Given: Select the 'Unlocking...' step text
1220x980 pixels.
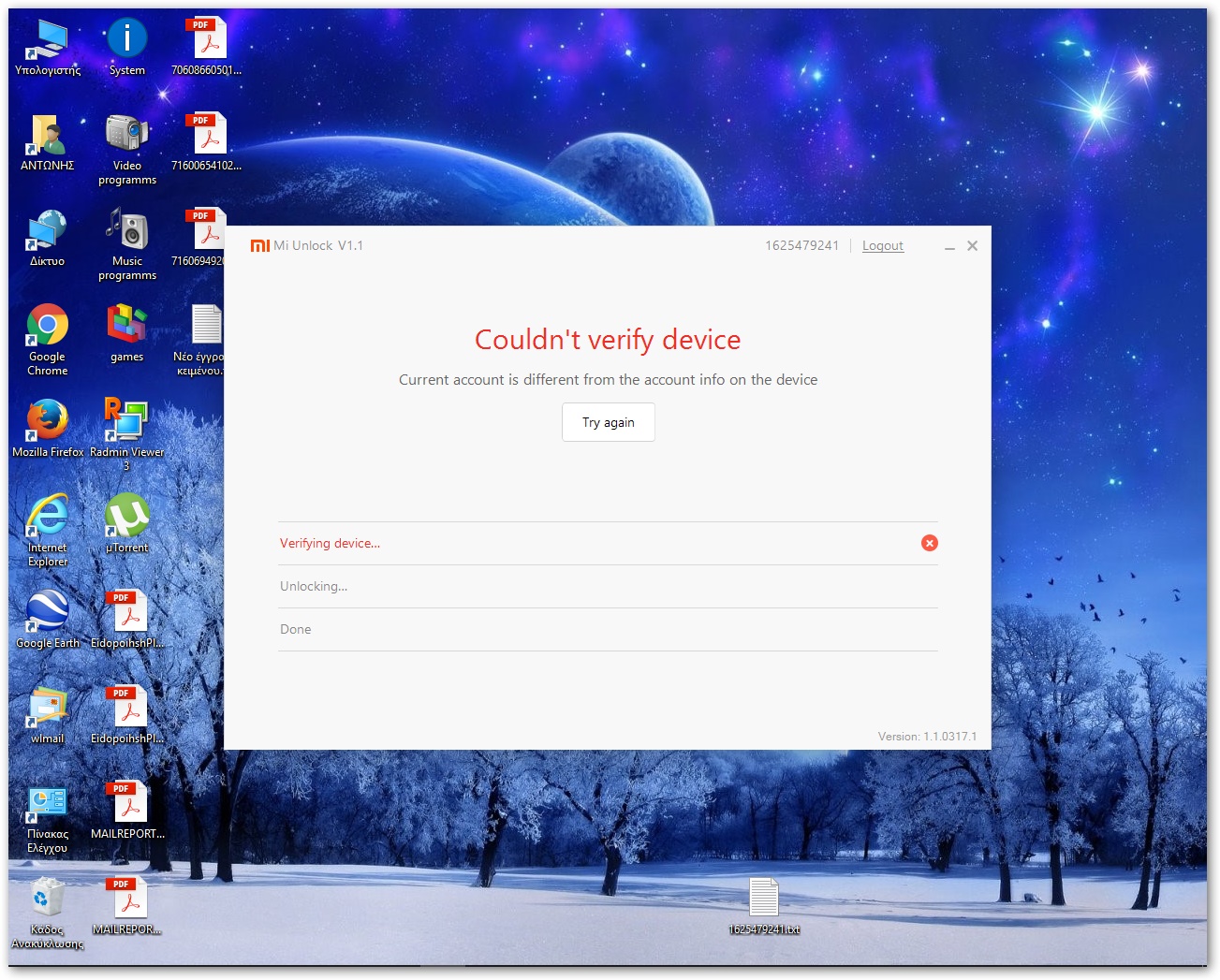Looking at the screenshot, I should (314, 586).
